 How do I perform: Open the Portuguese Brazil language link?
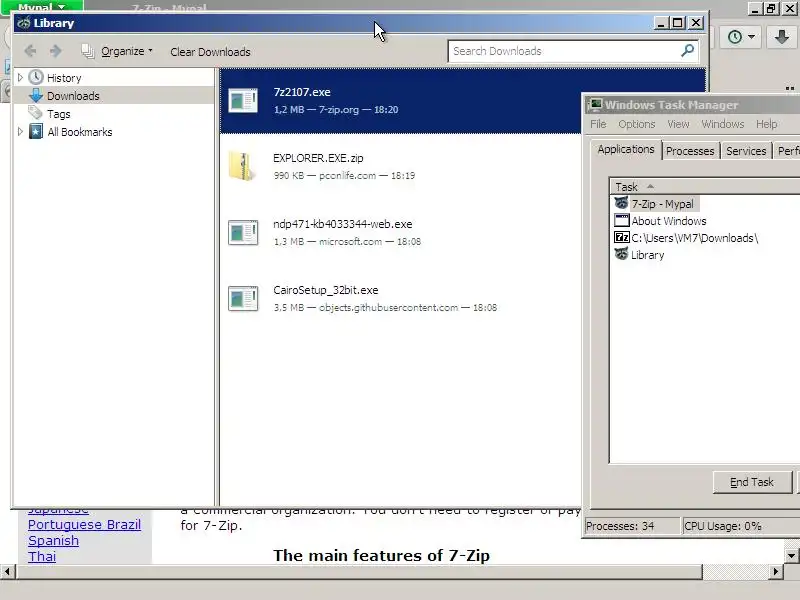(84, 524)
